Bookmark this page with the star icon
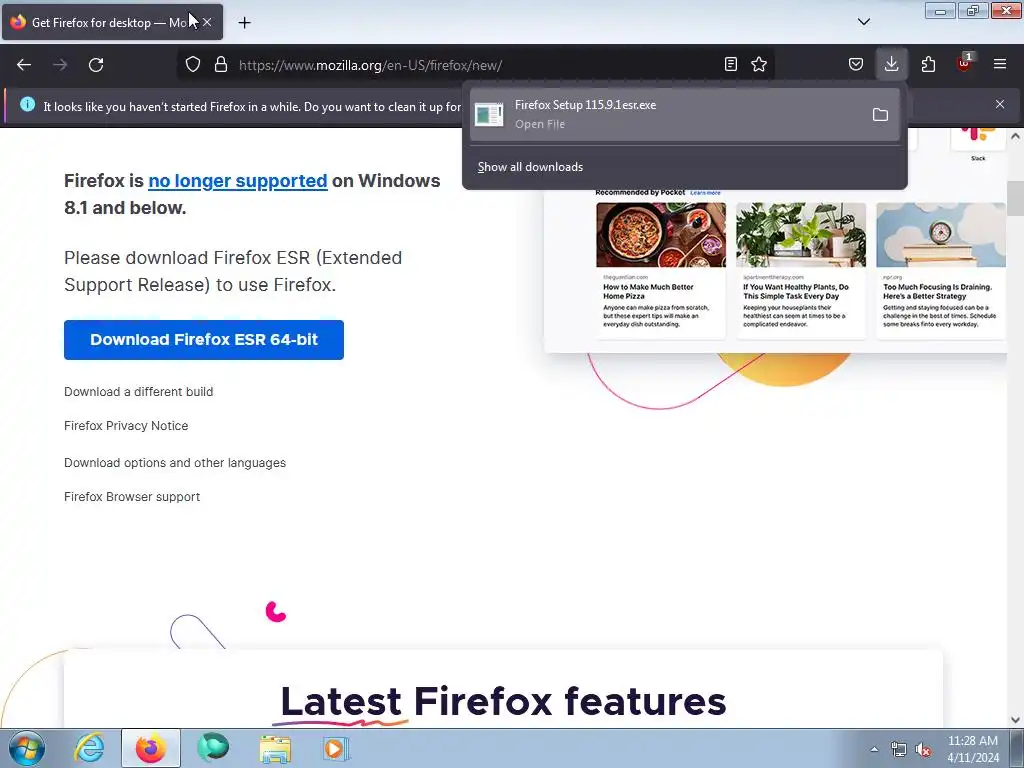 (759, 64)
